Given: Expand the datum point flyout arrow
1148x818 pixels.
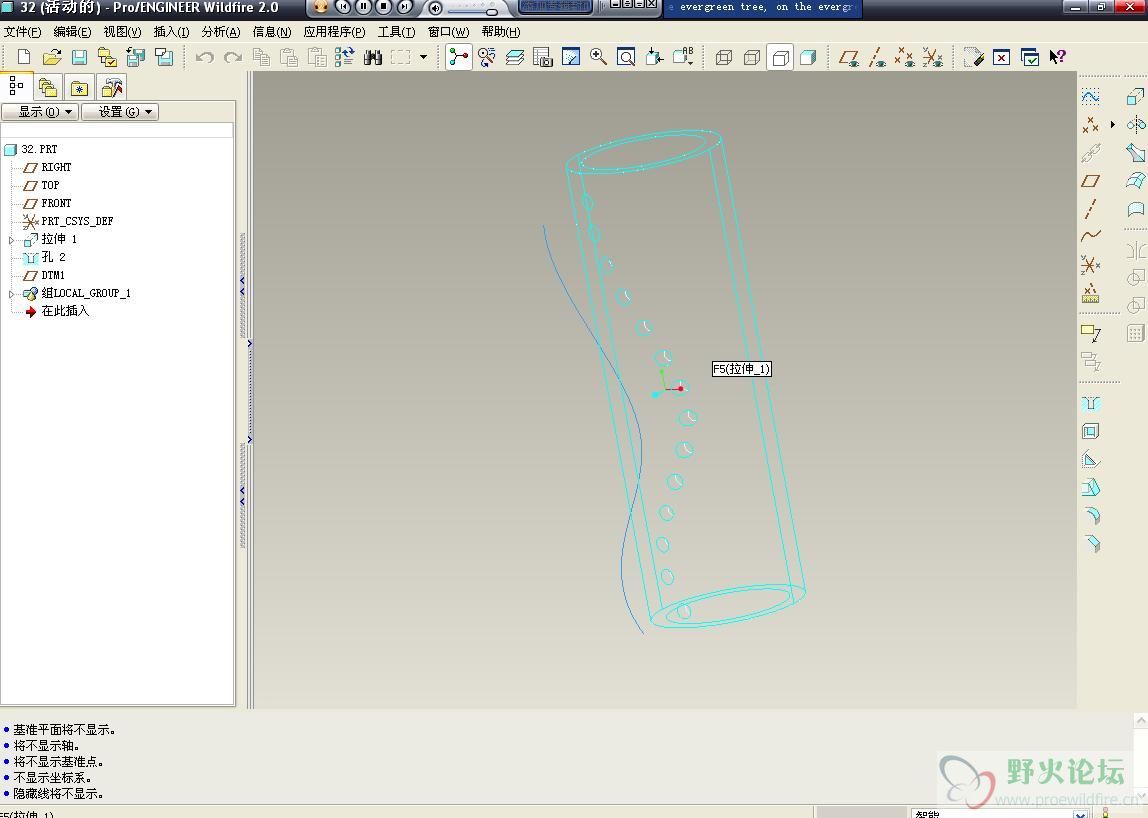Looking at the screenshot, I should tap(1113, 124).
